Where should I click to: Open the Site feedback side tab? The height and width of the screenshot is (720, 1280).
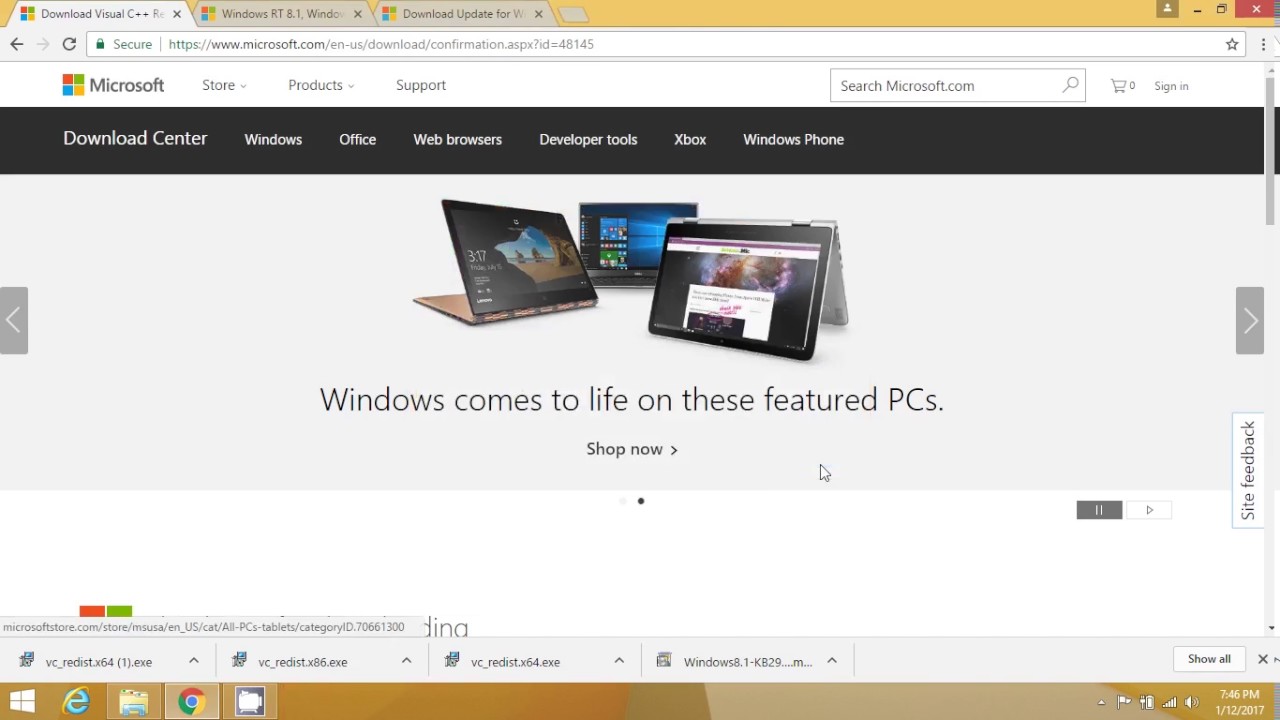(x=1248, y=470)
